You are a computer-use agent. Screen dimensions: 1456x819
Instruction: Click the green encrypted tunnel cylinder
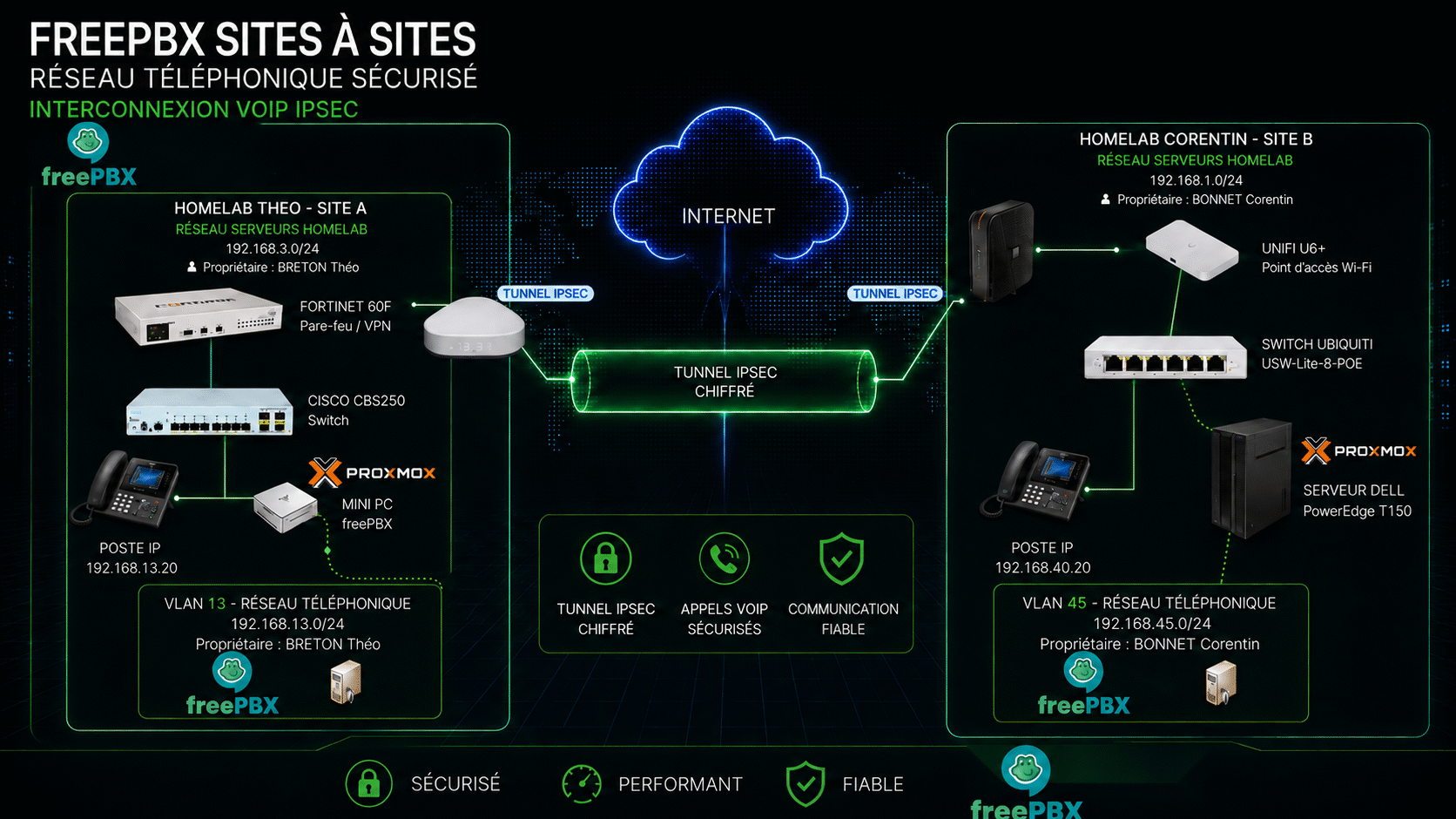click(x=725, y=382)
